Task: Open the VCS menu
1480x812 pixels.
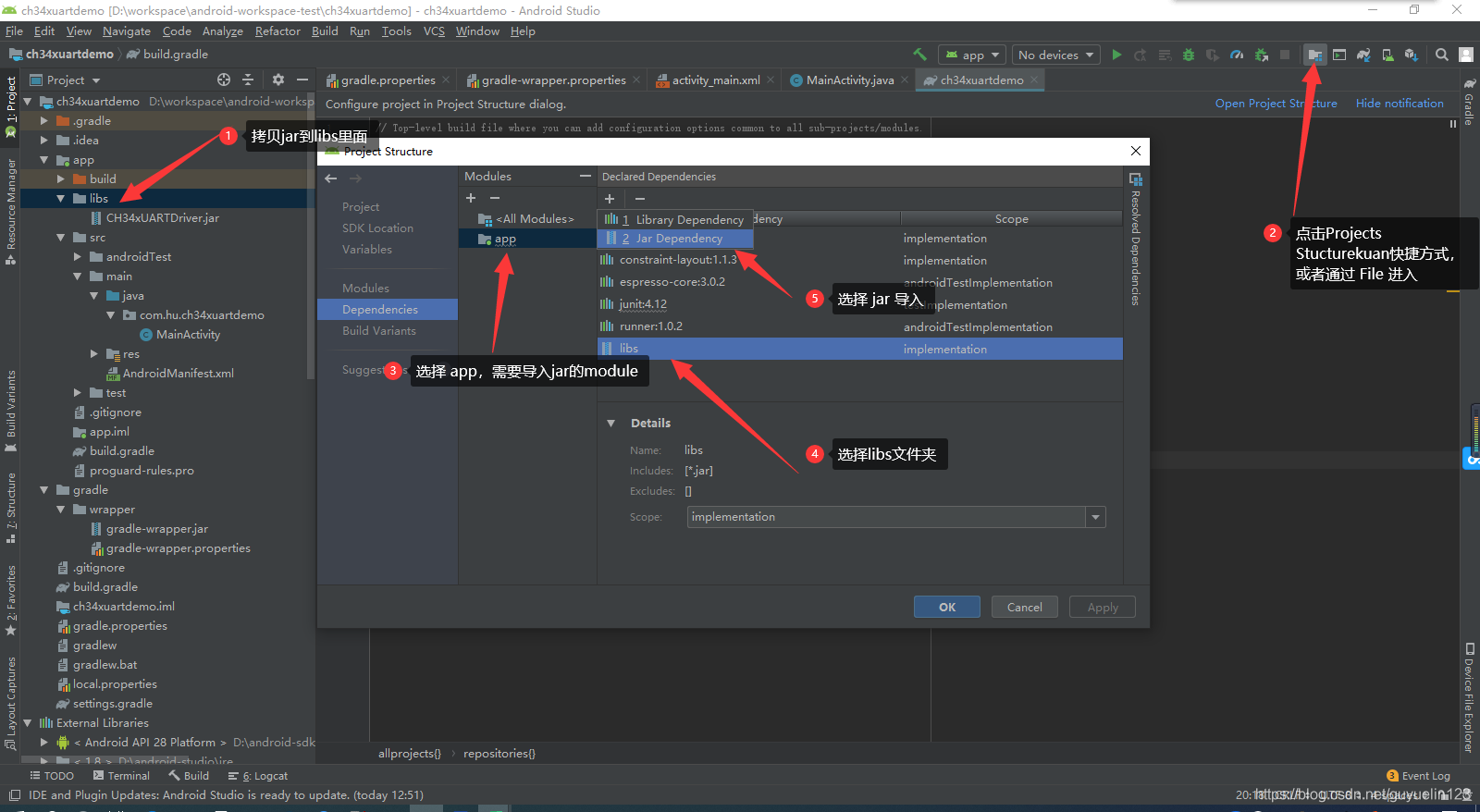Action: click(434, 31)
